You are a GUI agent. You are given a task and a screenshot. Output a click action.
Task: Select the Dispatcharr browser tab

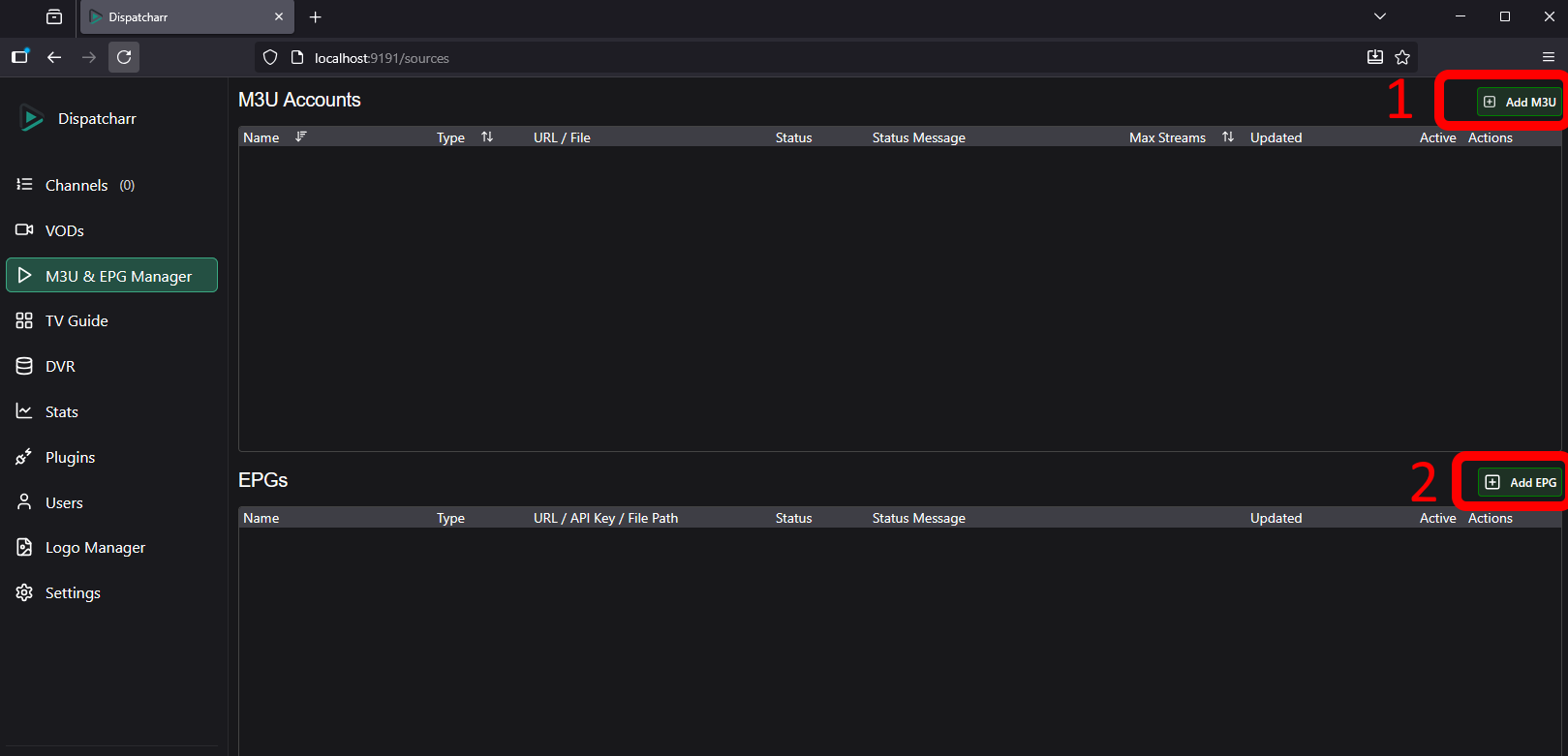click(x=187, y=17)
